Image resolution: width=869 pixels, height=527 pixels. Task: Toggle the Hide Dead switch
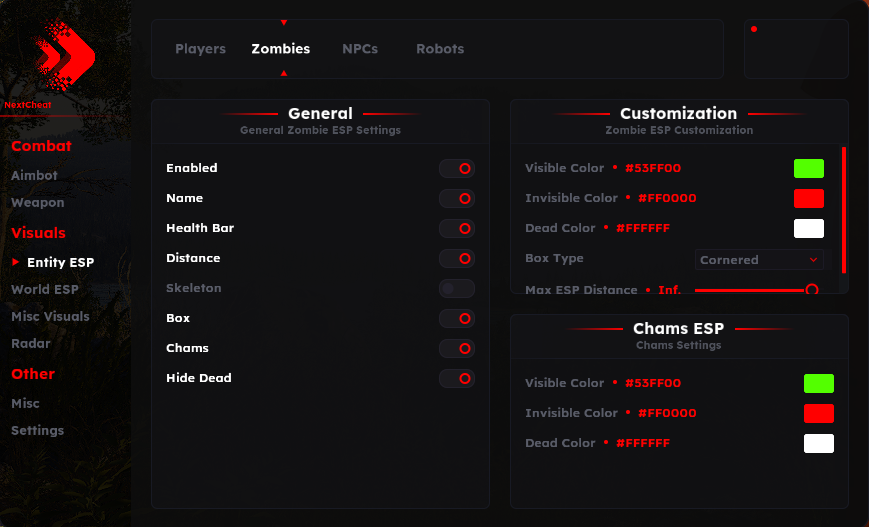click(457, 378)
